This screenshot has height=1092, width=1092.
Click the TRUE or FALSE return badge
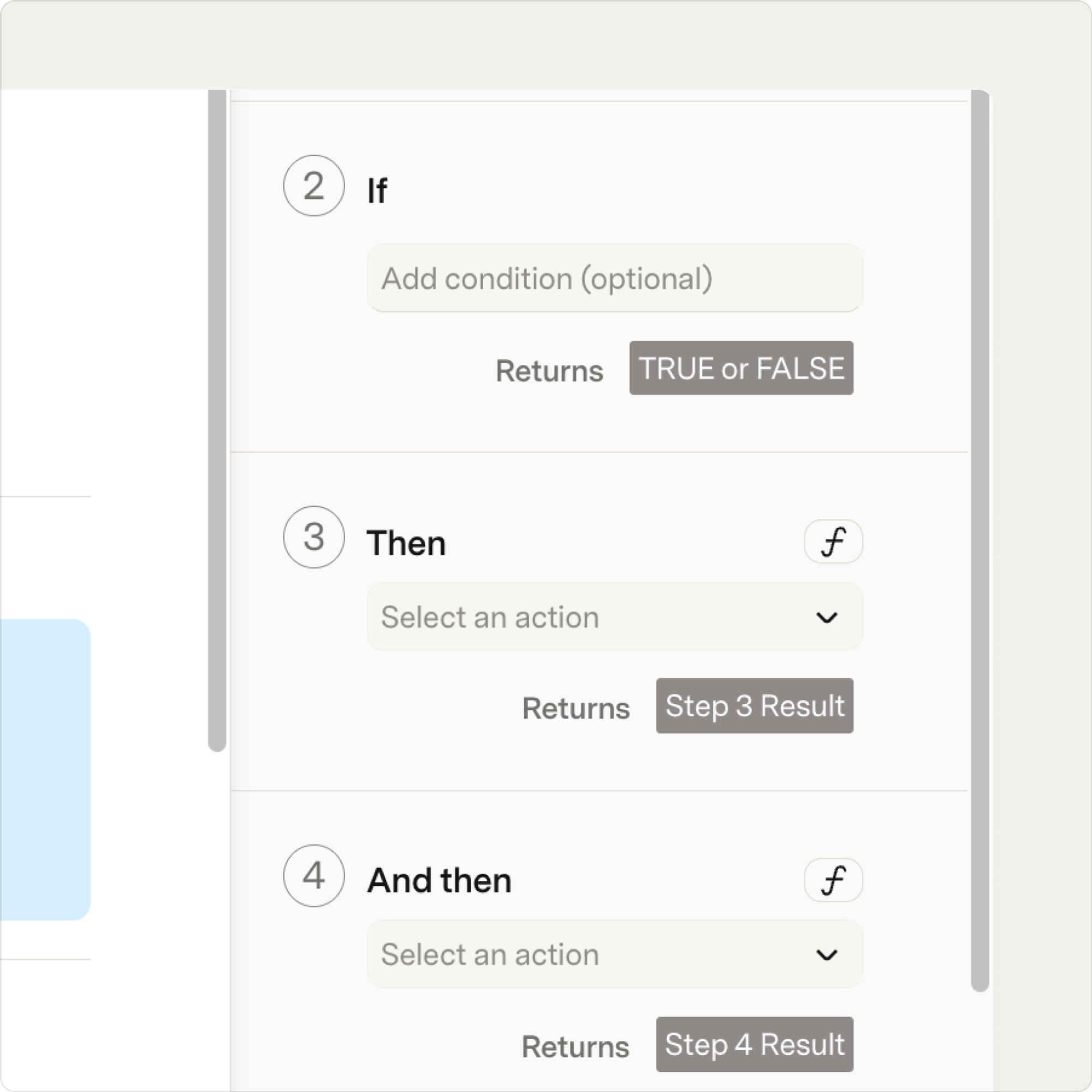click(741, 368)
